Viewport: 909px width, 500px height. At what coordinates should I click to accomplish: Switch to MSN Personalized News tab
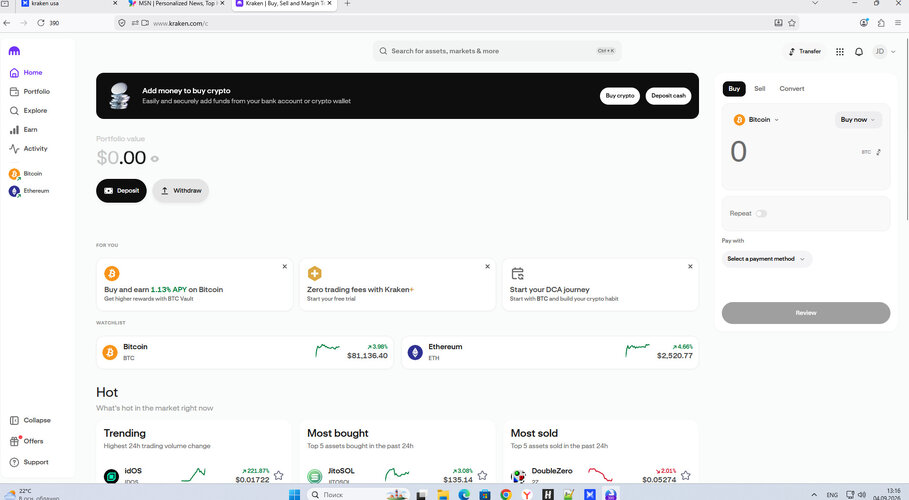tap(176, 3)
